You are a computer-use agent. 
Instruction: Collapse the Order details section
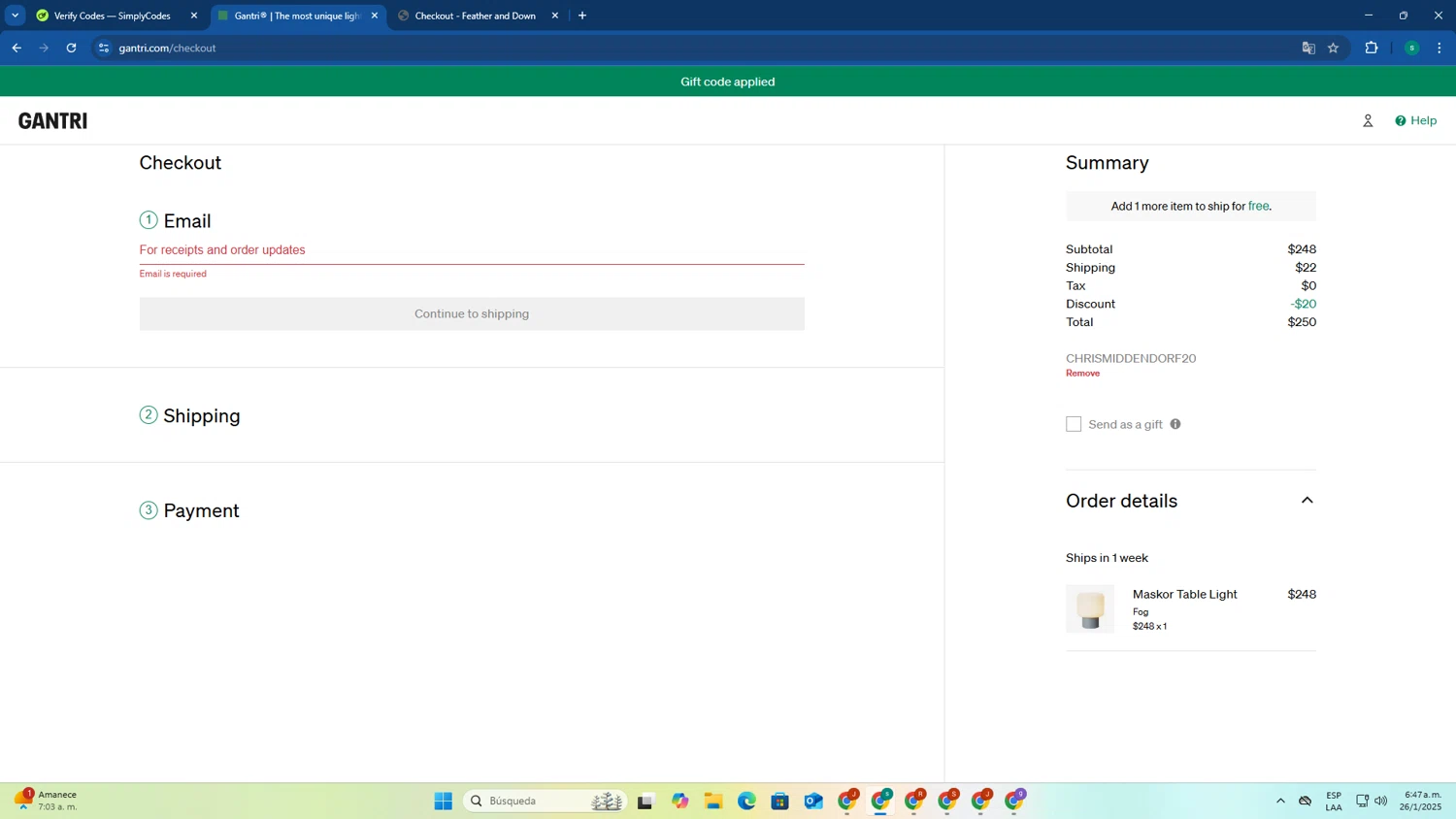(1307, 501)
